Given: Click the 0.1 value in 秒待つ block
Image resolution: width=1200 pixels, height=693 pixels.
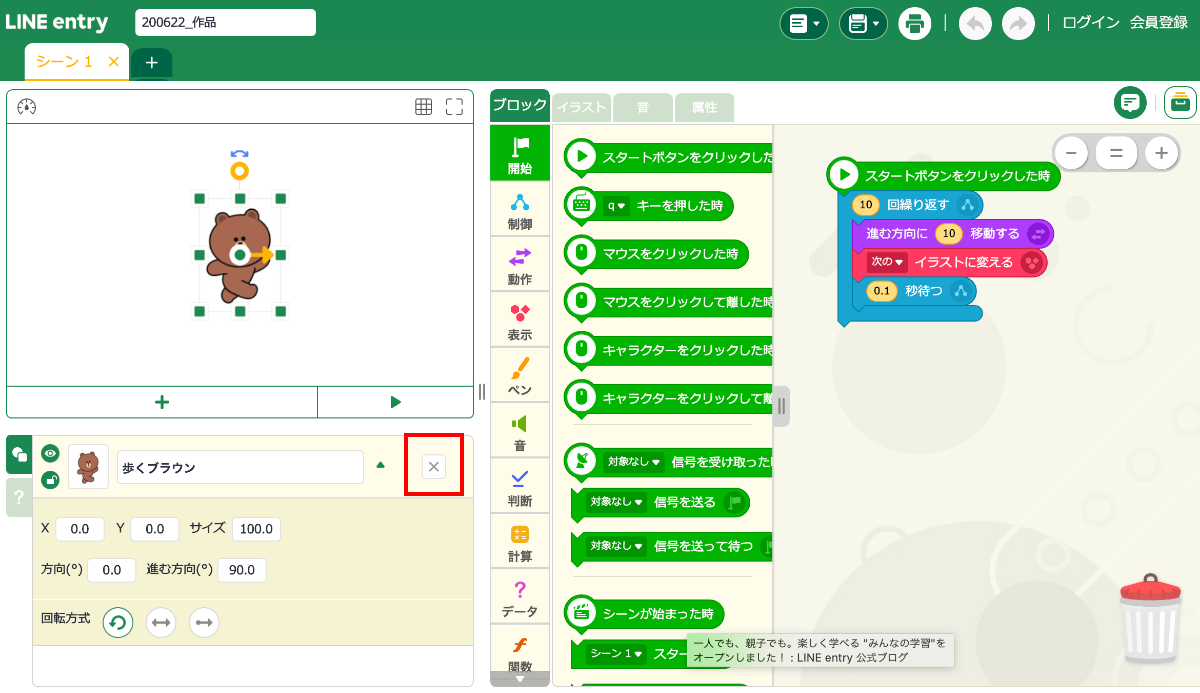Looking at the screenshot, I should (881, 291).
